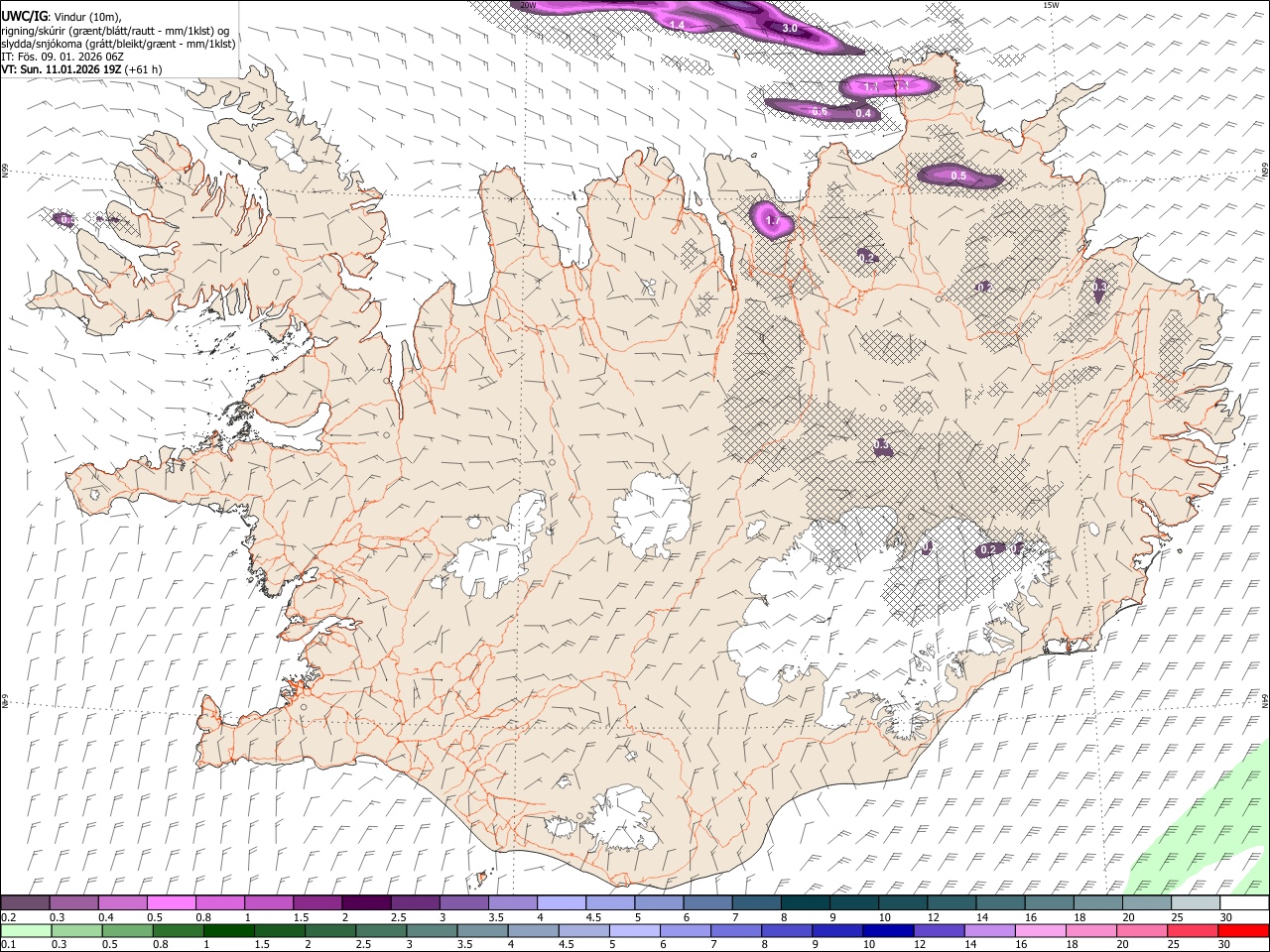The image size is (1270, 952).
Task: Pick the 12 violet swatch in the rain scale
Action: click(939, 930)
